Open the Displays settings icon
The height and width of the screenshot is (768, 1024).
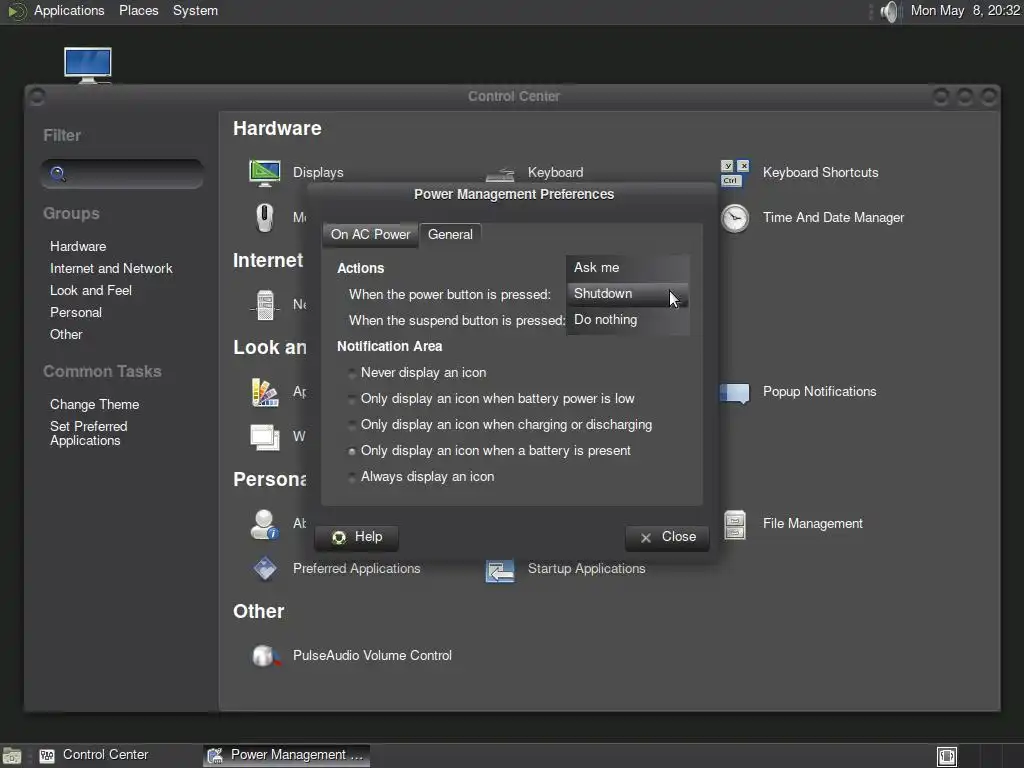pos(264,173)
